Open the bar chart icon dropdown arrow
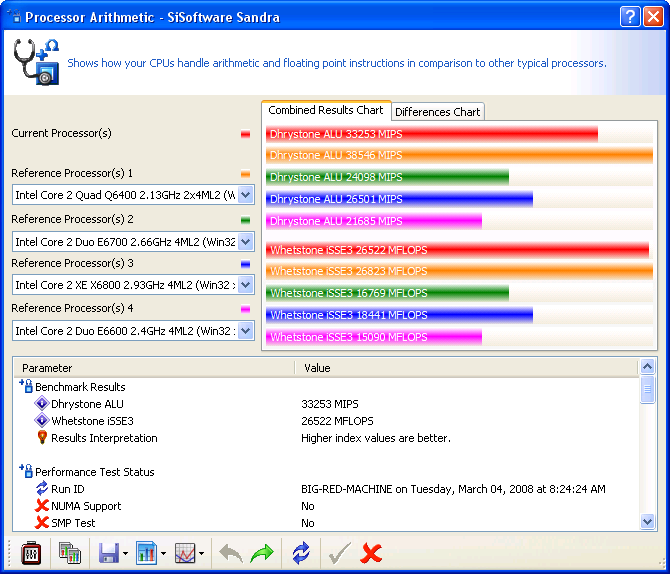Screen dimensions: 670x574 (x=163, y=554)
